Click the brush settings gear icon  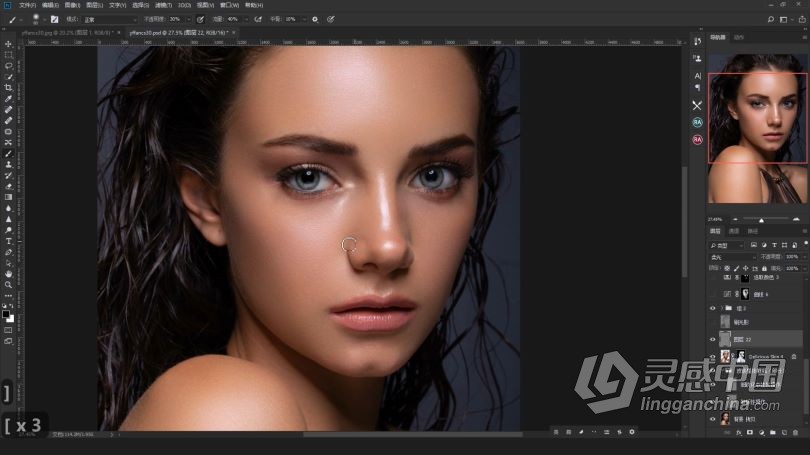316,19
